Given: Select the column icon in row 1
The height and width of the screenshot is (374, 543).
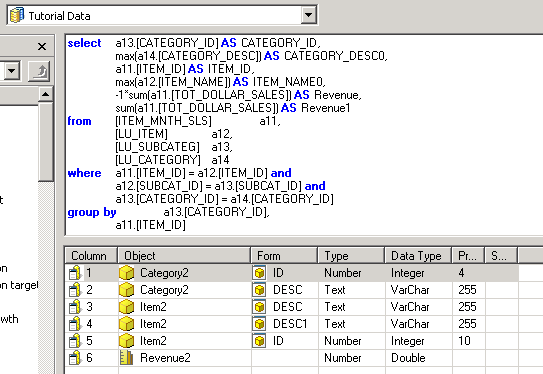Looking at the screenshot, I should [x=74, y=273].
